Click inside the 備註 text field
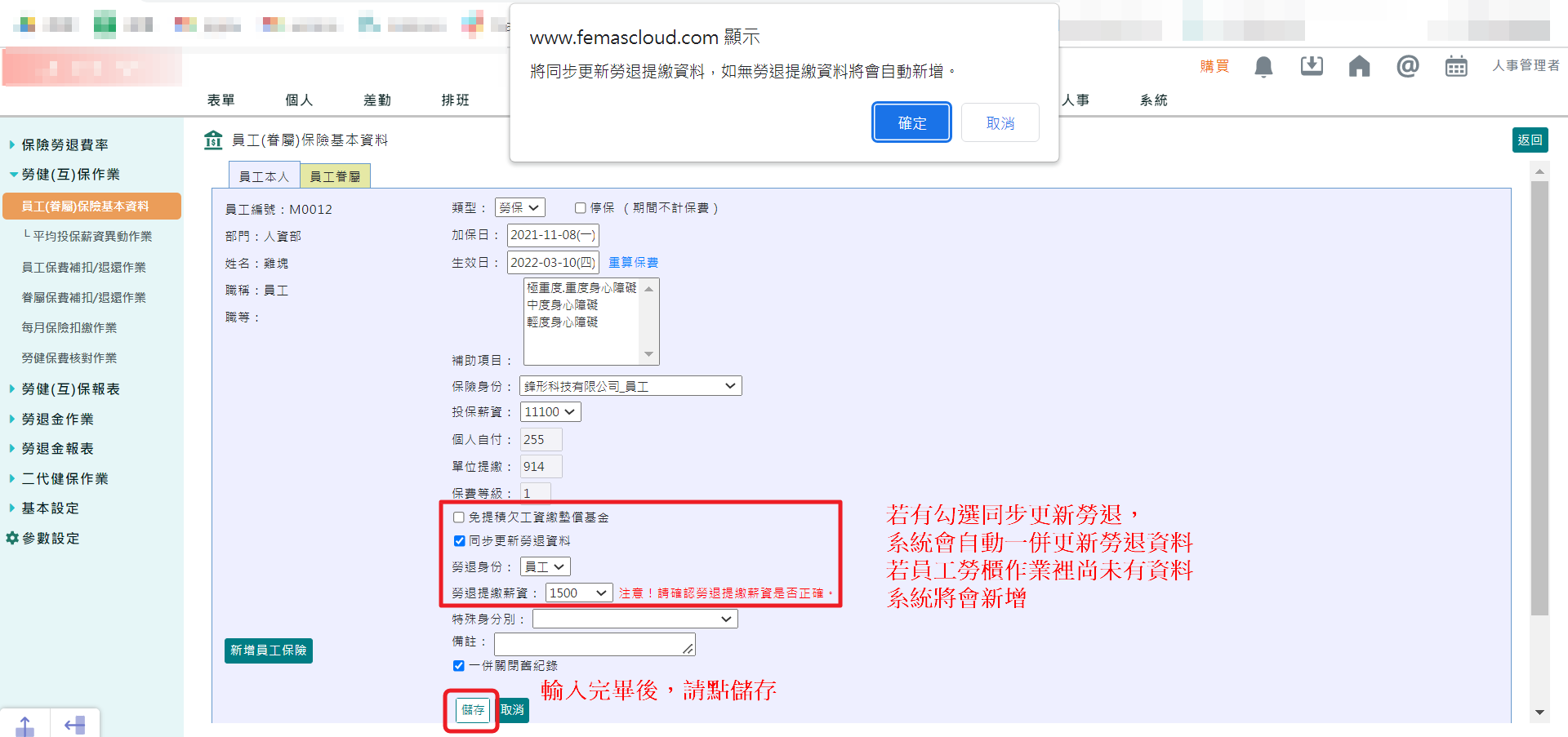Viewport: 1568px width, 737px height. tap(594, 644)
